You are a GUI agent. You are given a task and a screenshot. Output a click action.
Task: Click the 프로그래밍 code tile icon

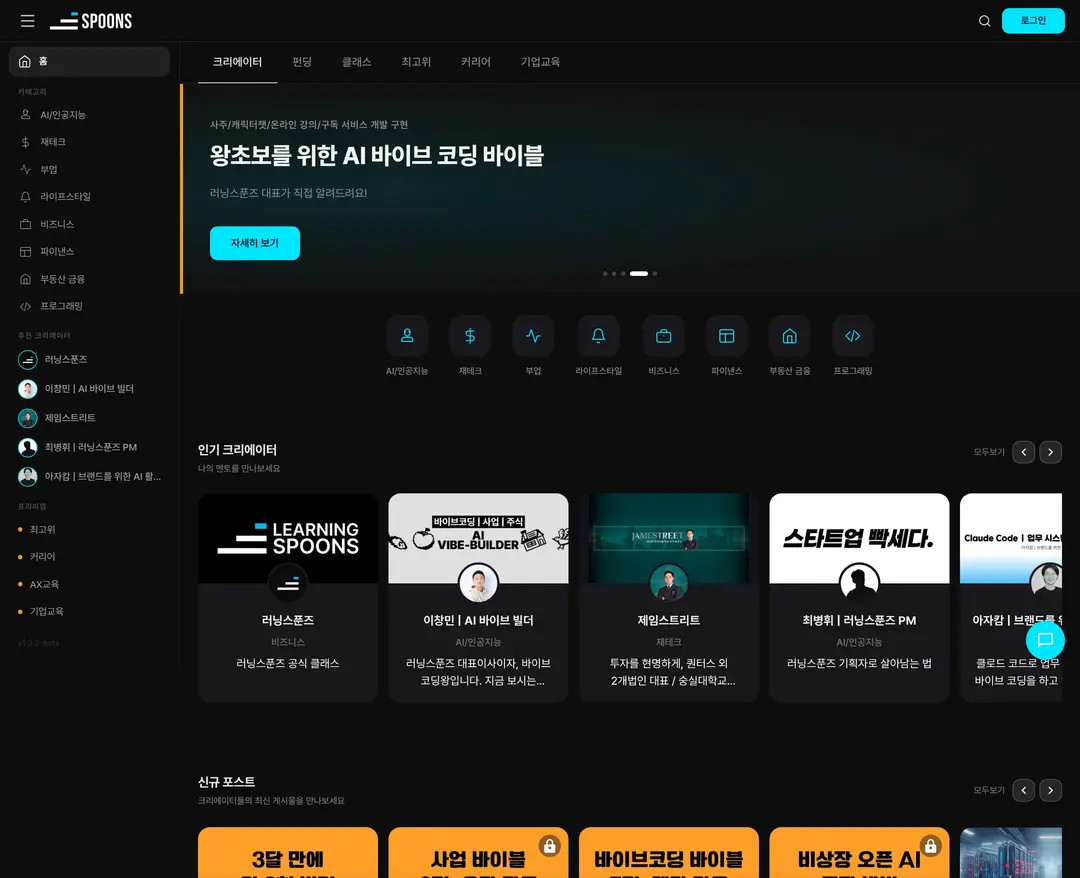pos(853,336)
